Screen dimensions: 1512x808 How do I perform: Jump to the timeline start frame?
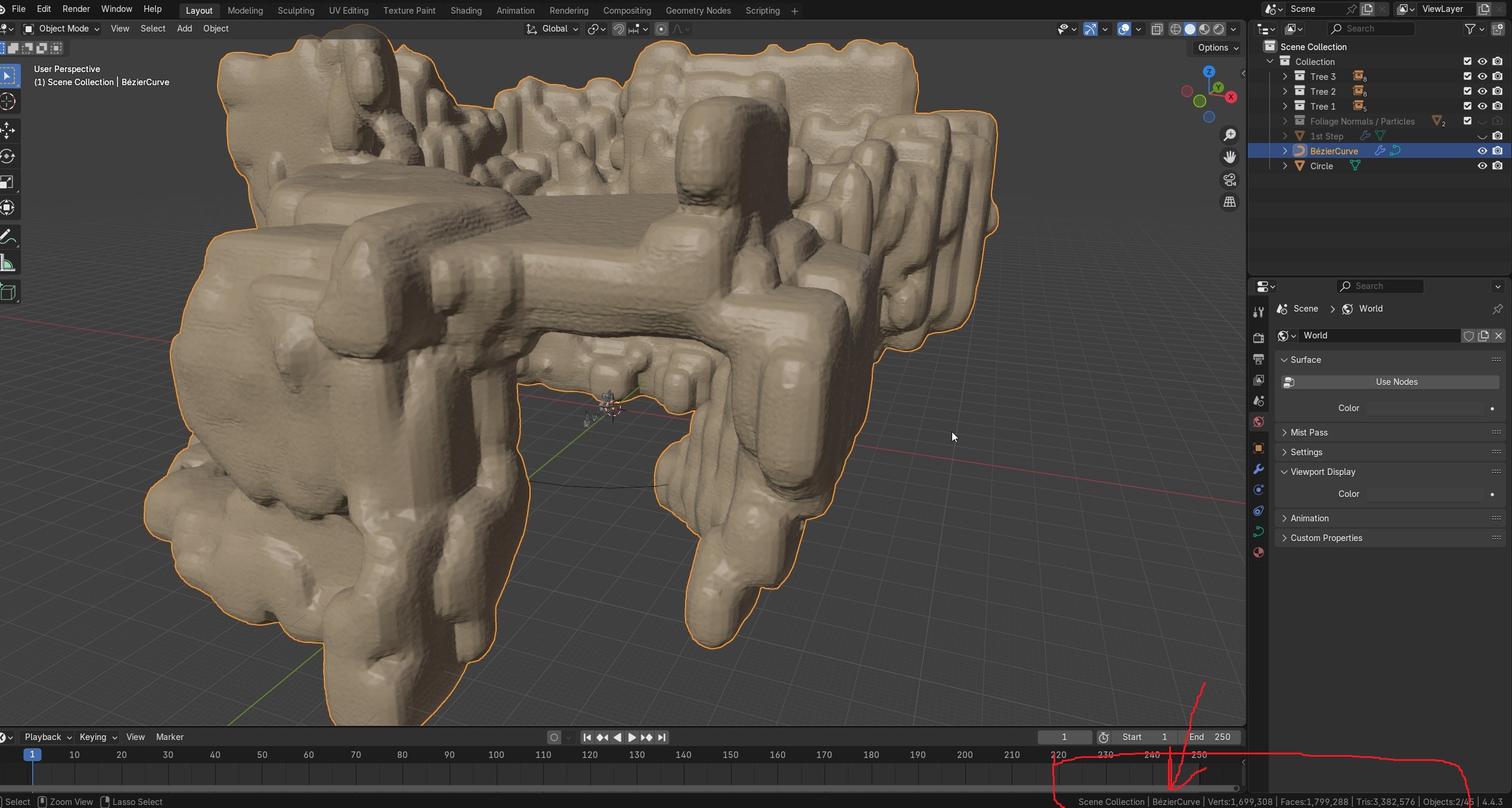point(587,738)
